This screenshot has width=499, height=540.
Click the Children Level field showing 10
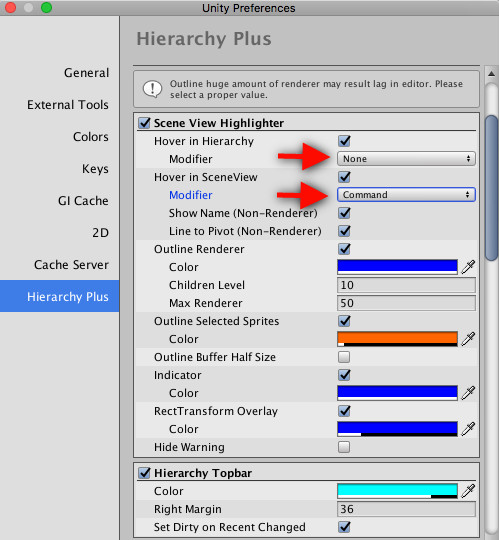pos(406,285)
